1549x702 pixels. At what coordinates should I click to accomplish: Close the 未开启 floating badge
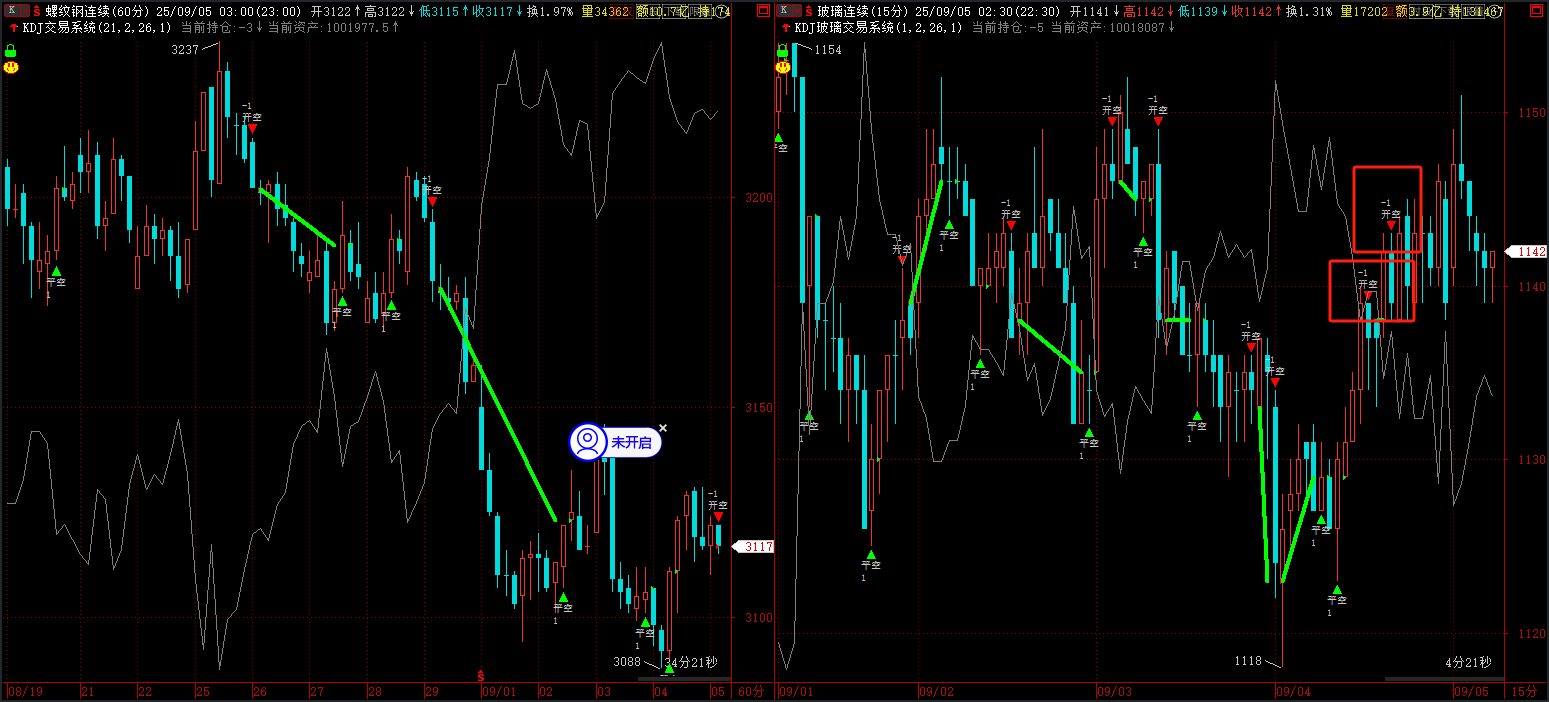point(662,428)
